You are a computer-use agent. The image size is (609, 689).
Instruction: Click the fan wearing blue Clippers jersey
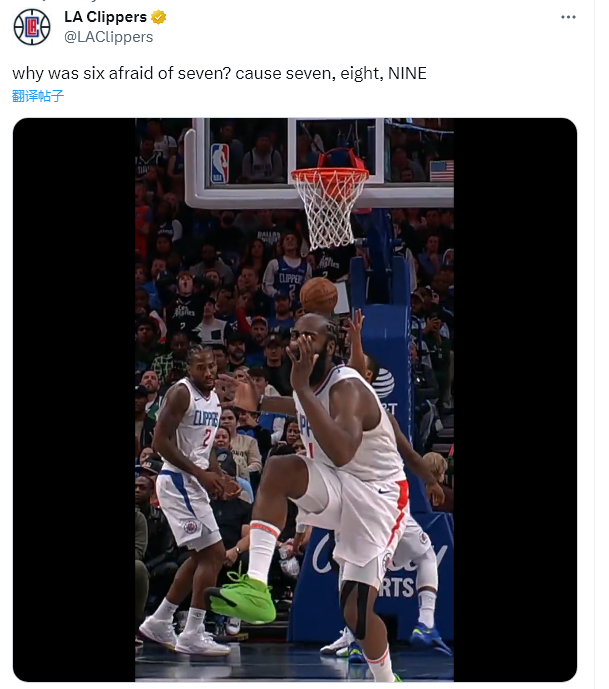287,267
